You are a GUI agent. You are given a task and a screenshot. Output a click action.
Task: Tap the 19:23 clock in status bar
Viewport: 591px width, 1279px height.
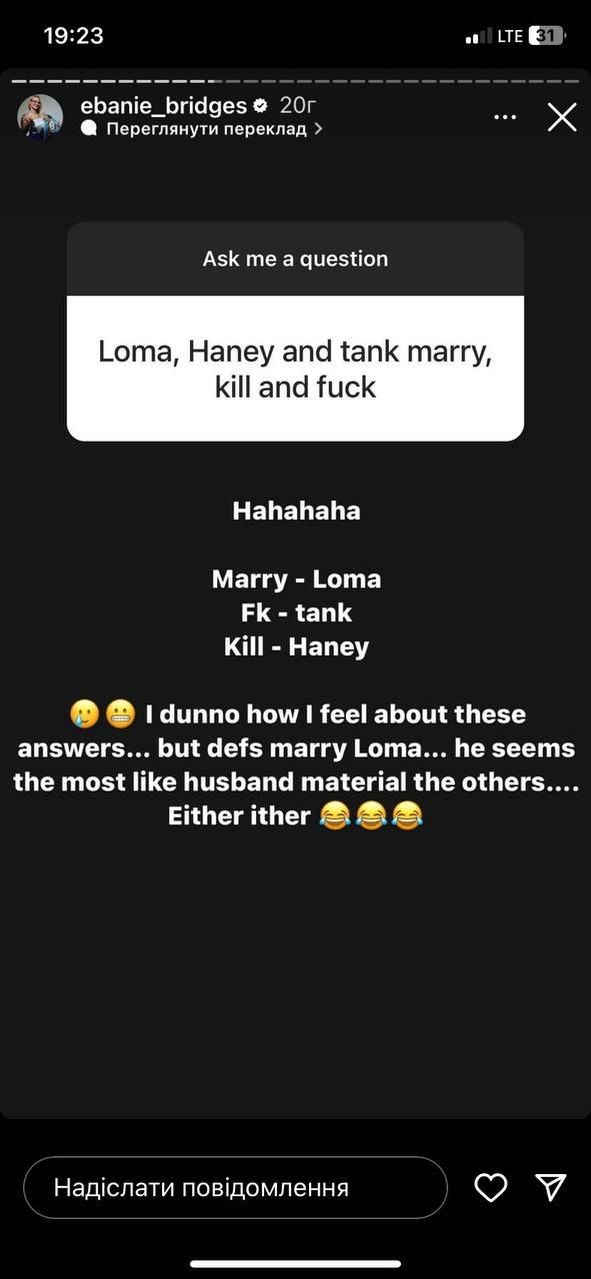pos(73,36)
